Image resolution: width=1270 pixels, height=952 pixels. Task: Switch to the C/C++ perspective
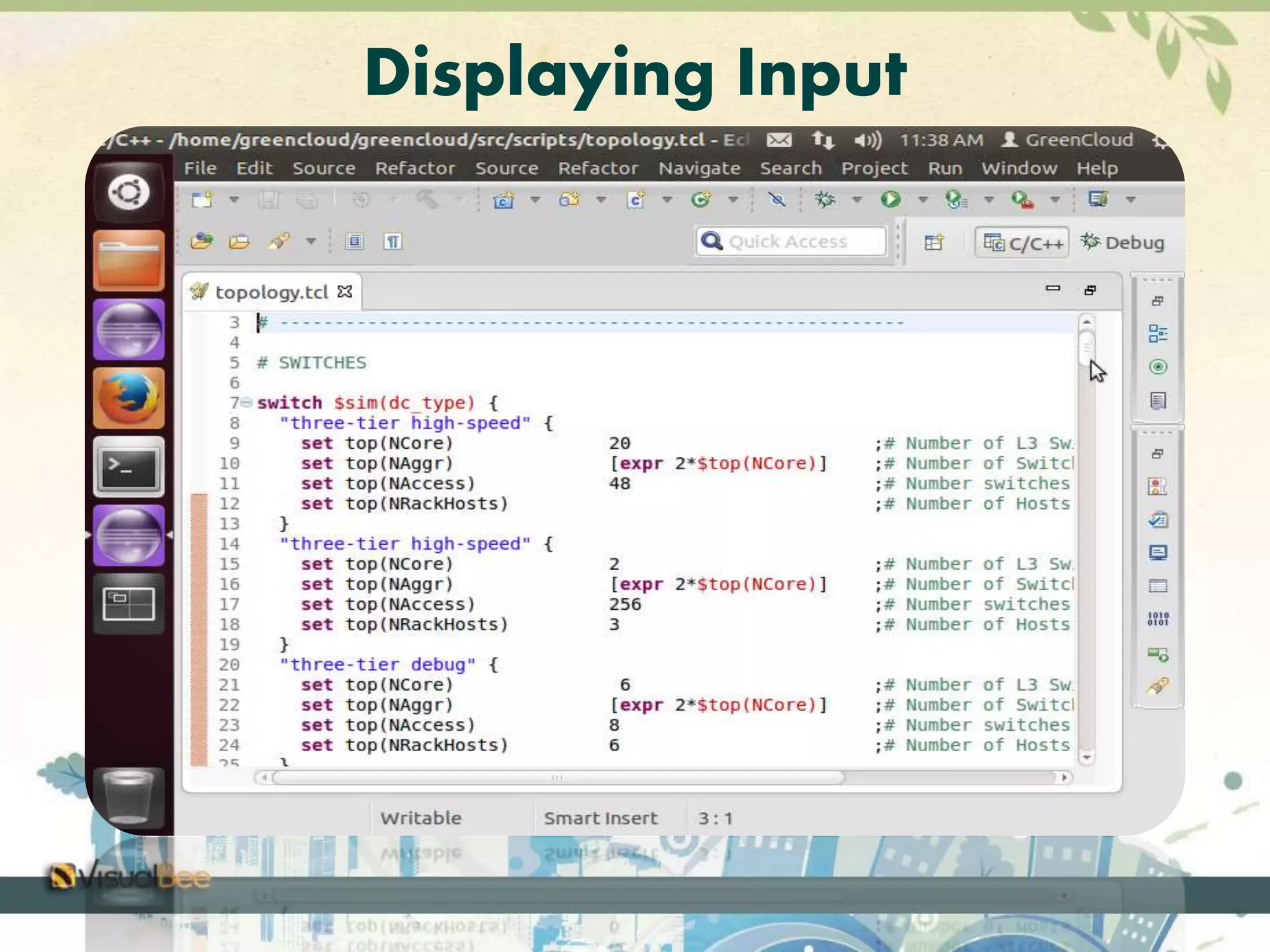click(x=1023, y=242)
